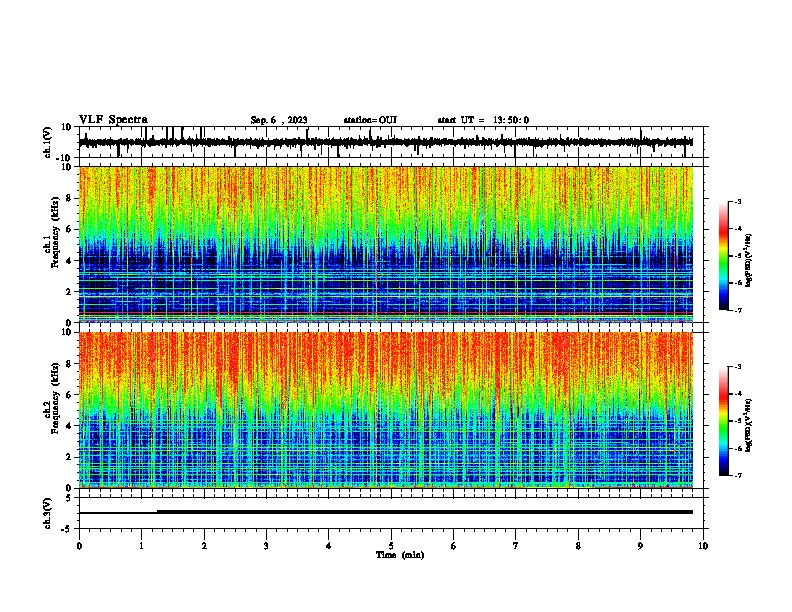Click the ch.1 spectrogram color bar
The height and width of the screenshot is (612, 792).
pos(724,256)
